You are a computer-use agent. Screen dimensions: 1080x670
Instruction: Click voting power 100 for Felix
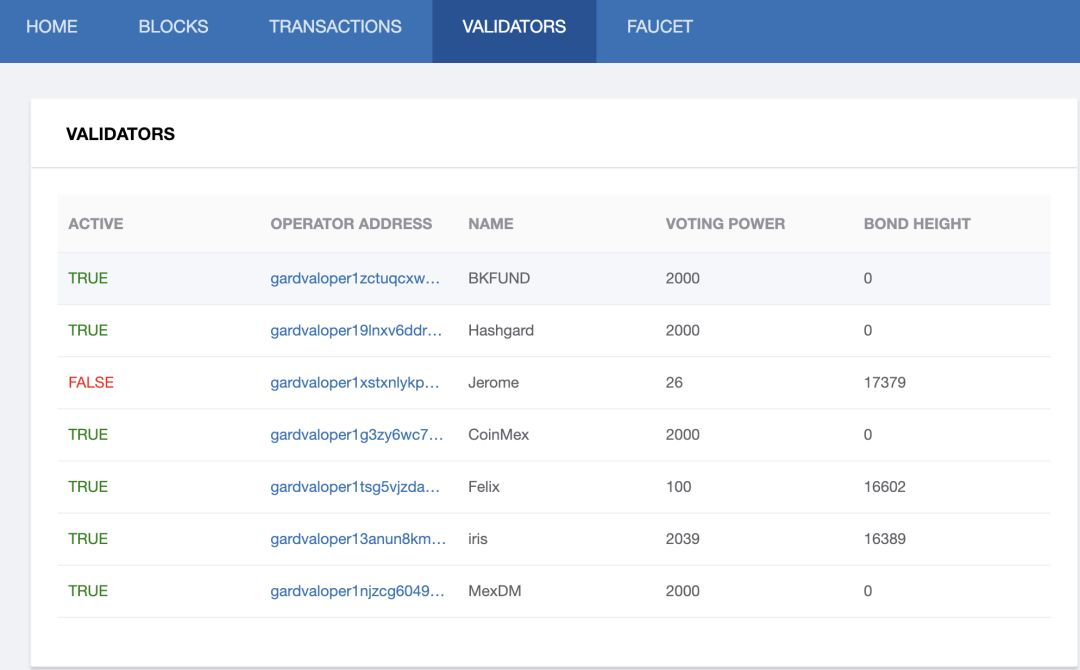(x=678, y=487)
